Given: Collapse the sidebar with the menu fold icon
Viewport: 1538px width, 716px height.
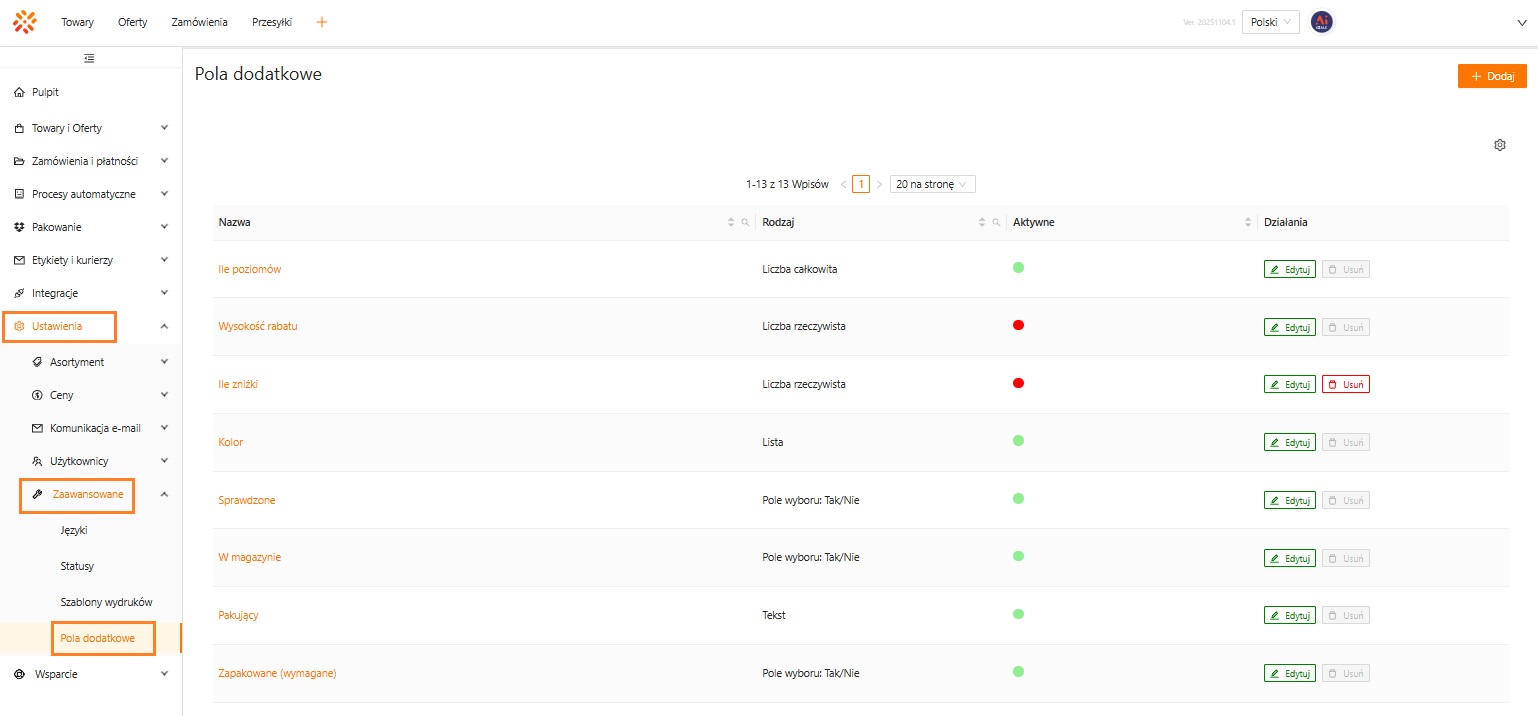Looking at the screenshot, I should tap(89, 59).
